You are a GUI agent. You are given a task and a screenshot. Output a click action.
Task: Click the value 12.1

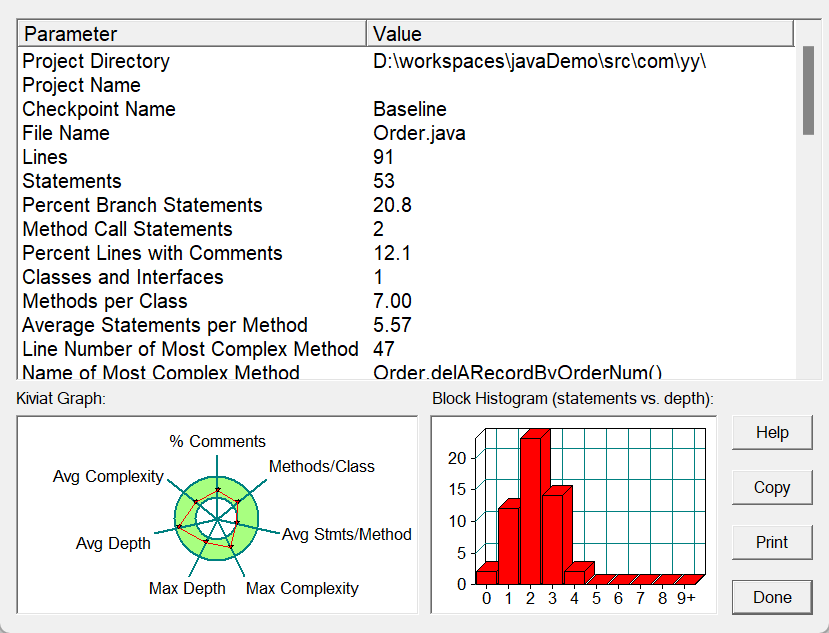coord(392,253)
